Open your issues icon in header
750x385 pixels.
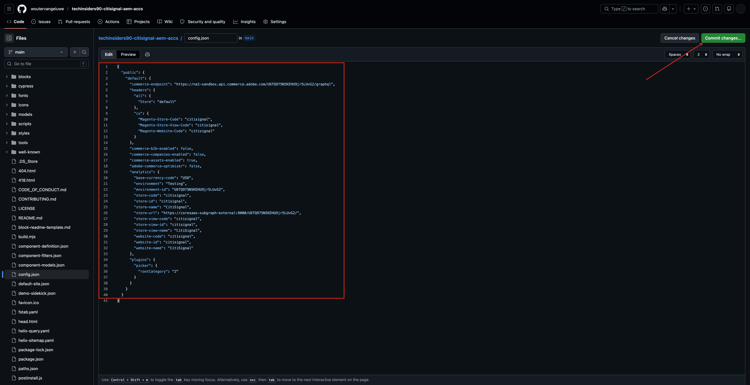pos(706,9)
